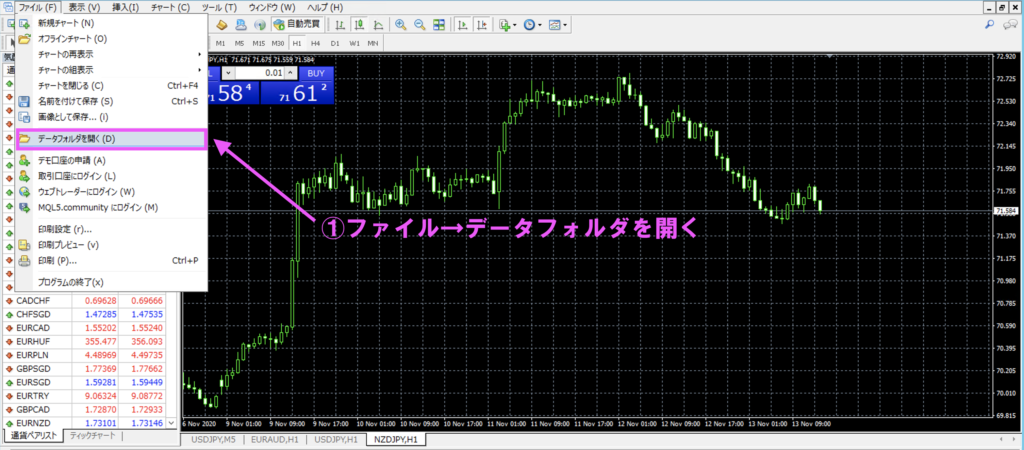Switch to the EURAUD,H1 chart tab
The width and height of the screenshot is (1024, 450).
click(274, 440)
